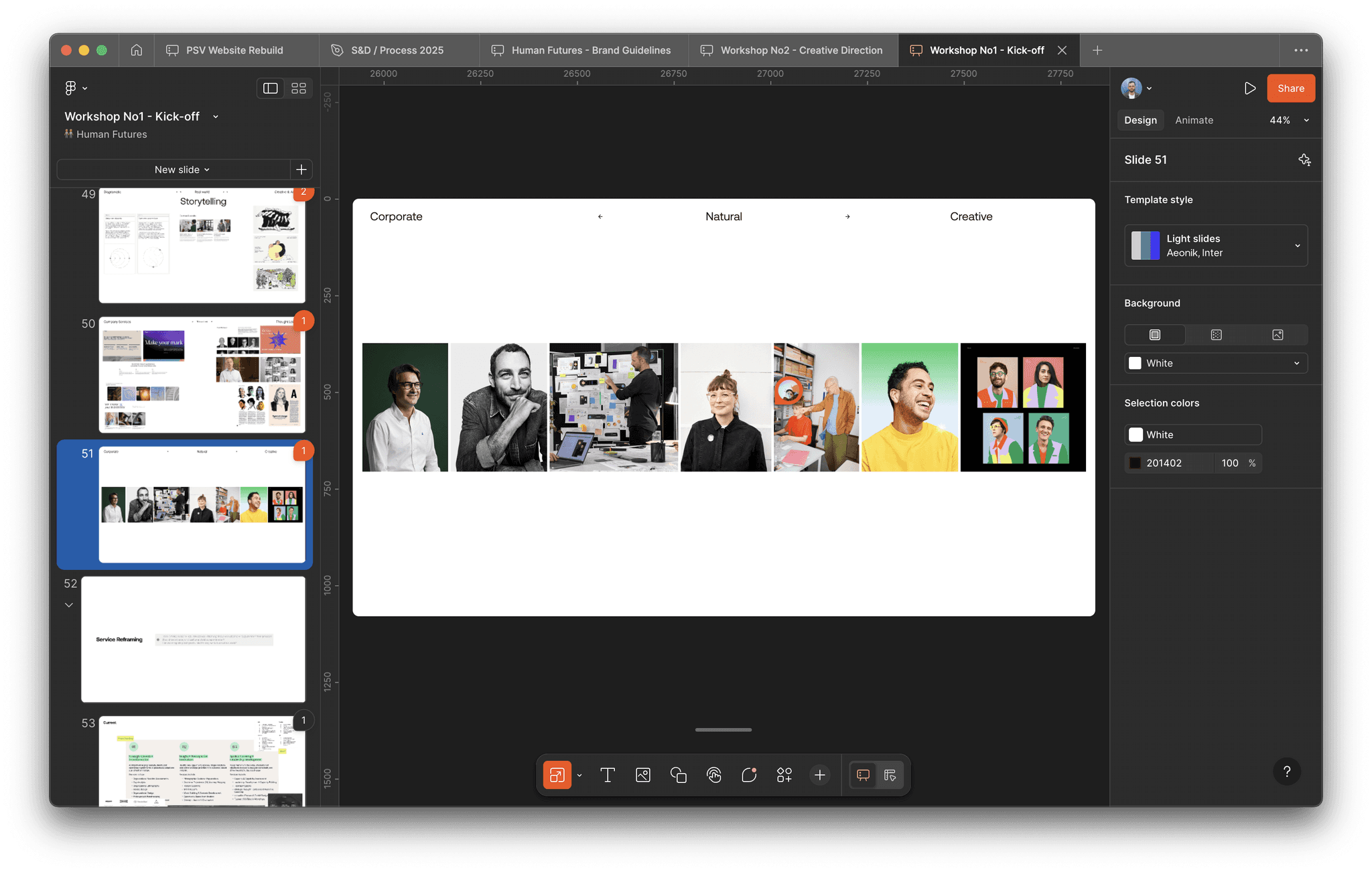Screen dimensions: 1372x872
Task: Switch to grid view of slides
Action: [x=299, y=88]
